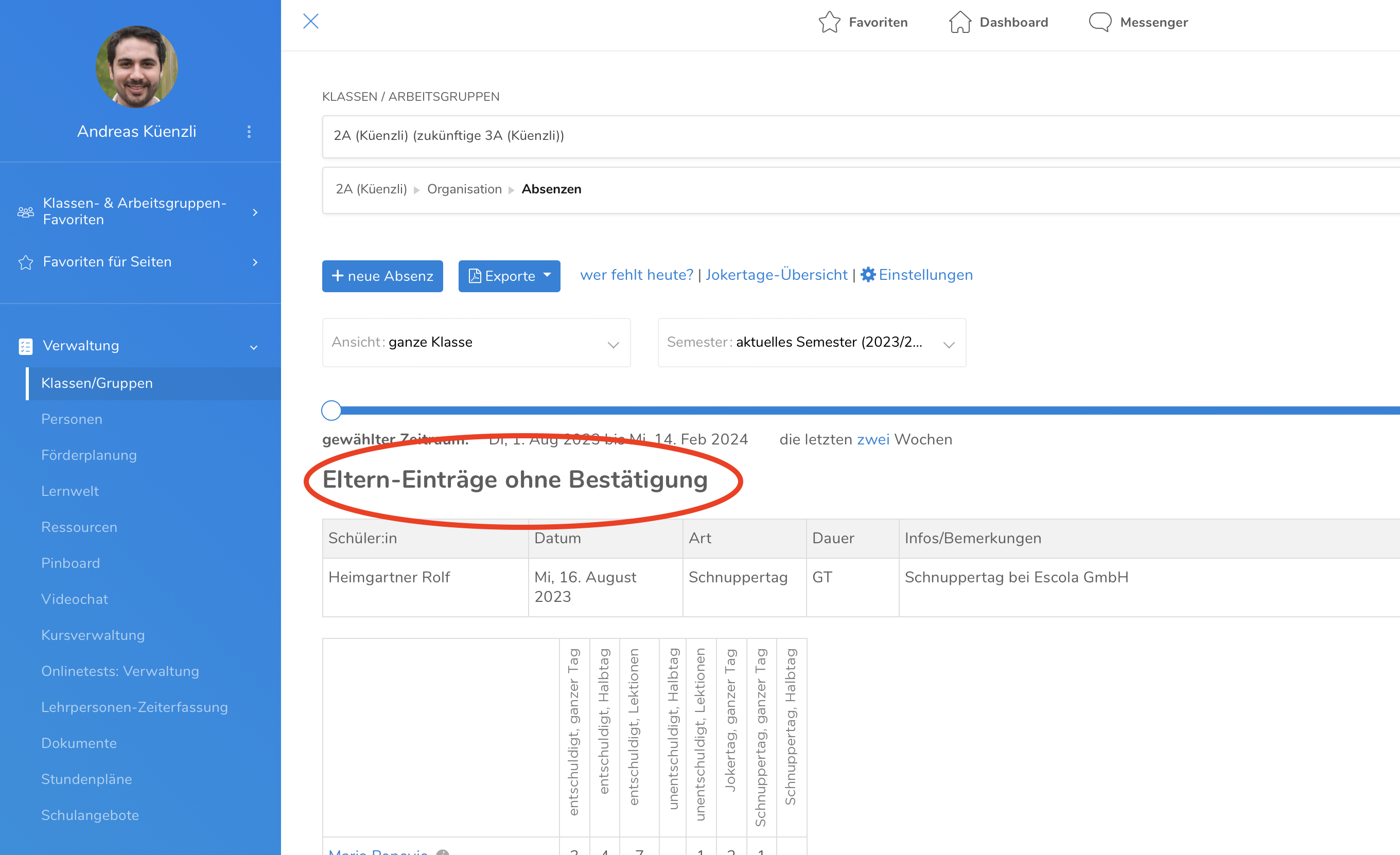Select Personen in the sidebar menu
Image resolution: width=1400 pixels, height=855 pixels.
click(72, 419)
